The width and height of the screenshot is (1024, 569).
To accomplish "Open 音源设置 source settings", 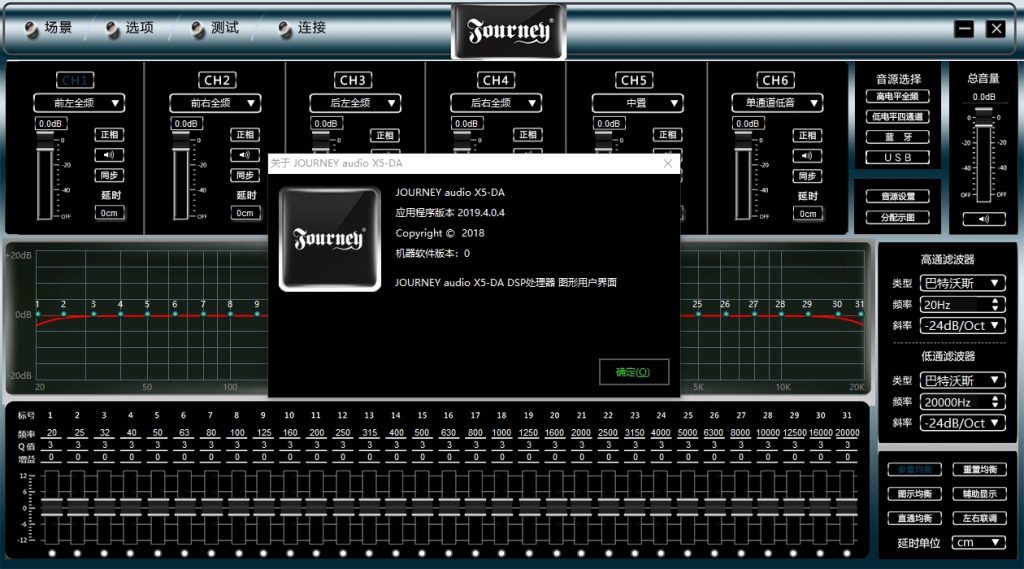I will pos(897,196).
